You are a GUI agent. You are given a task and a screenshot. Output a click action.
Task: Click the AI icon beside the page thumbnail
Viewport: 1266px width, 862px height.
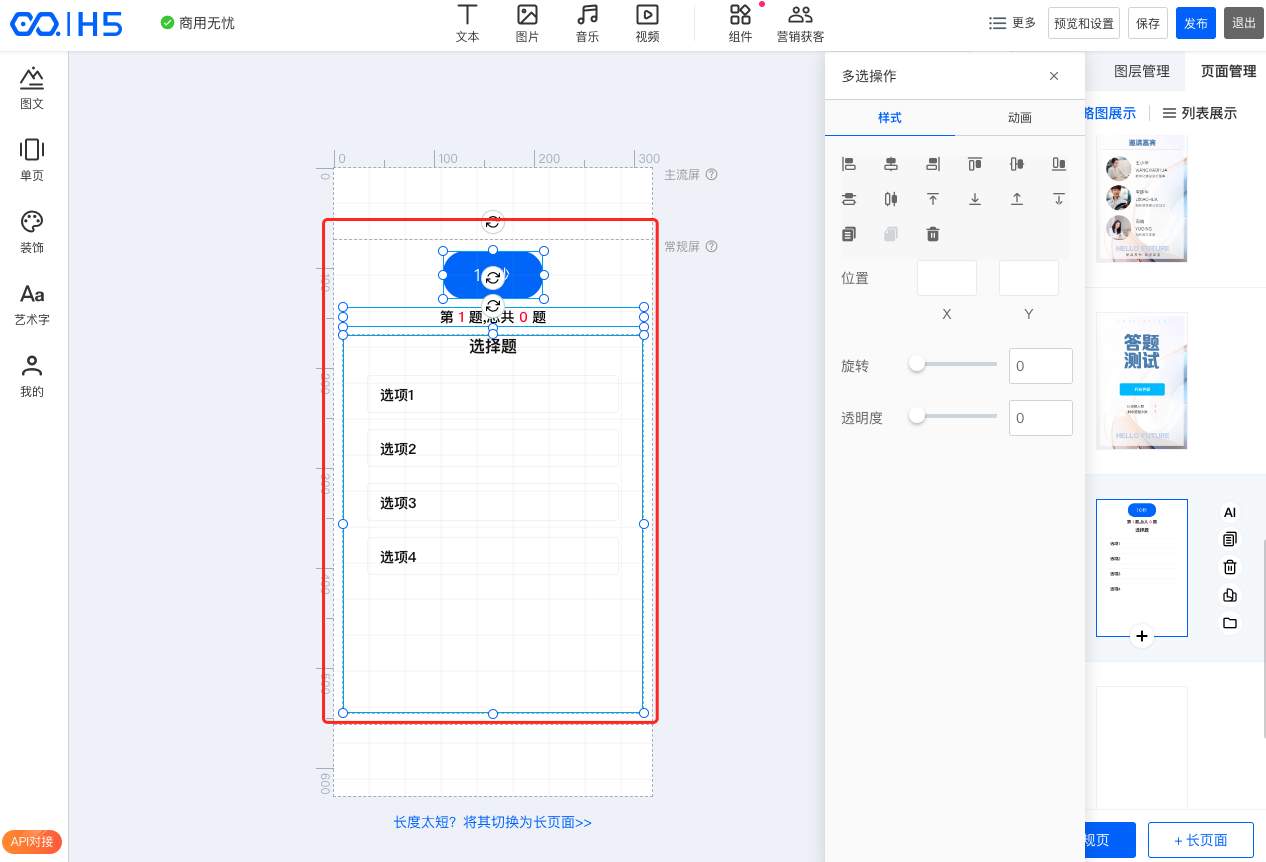tap(1230, 512)
